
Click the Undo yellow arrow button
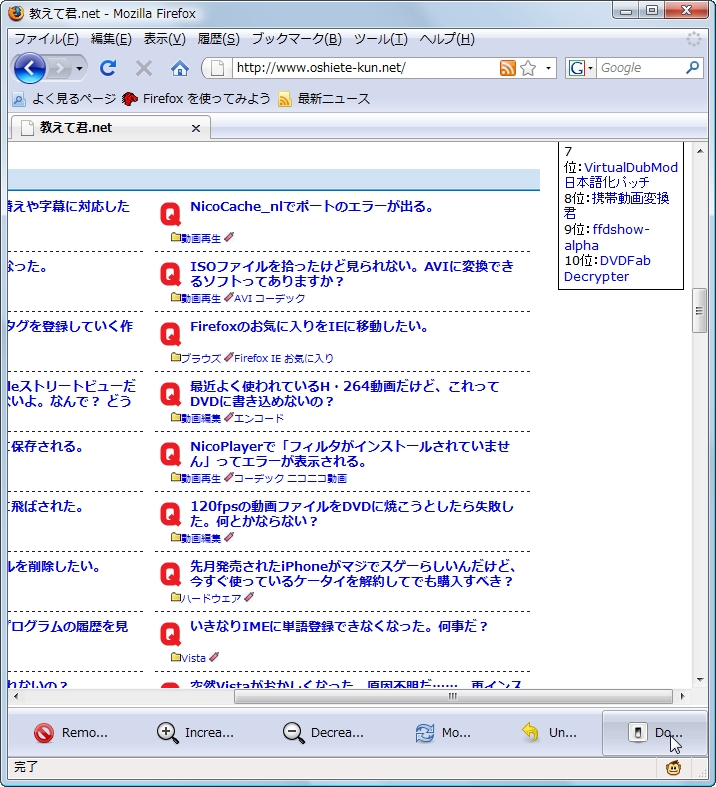point(549,733)
